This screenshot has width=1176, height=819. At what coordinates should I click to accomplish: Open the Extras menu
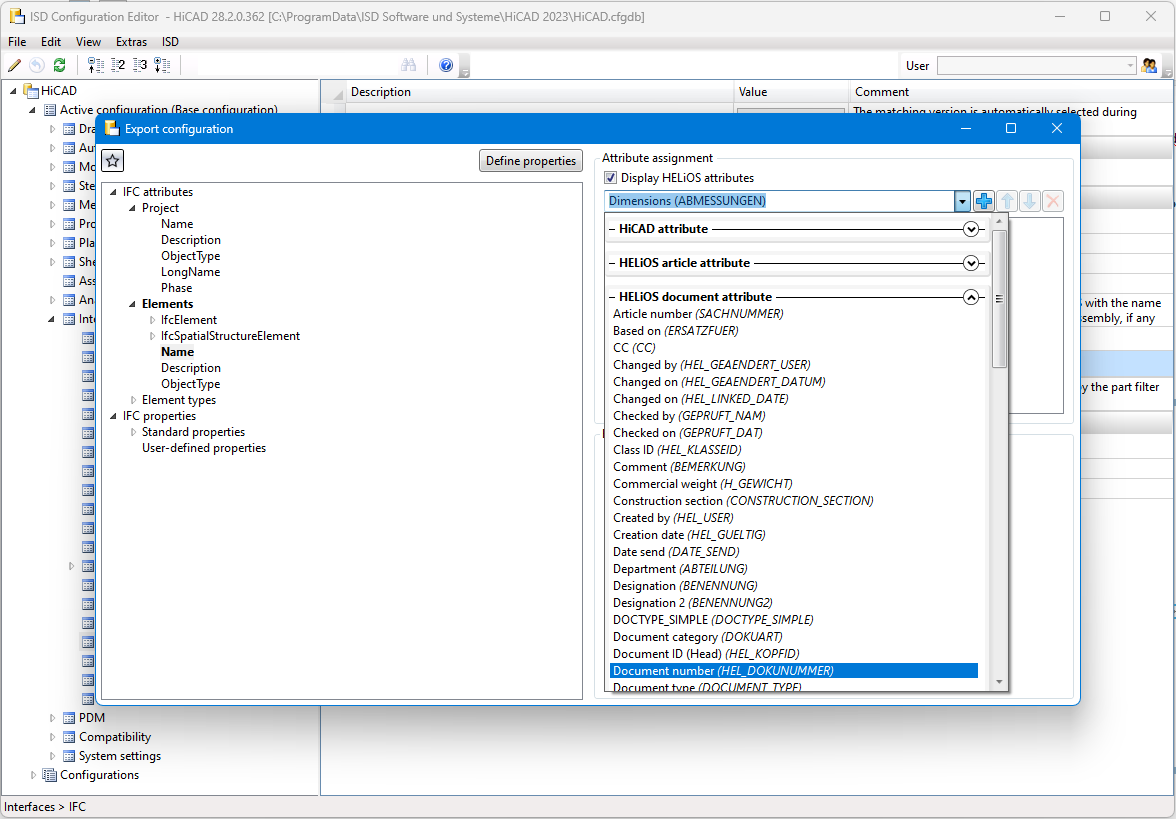click(x=131, y=42)
